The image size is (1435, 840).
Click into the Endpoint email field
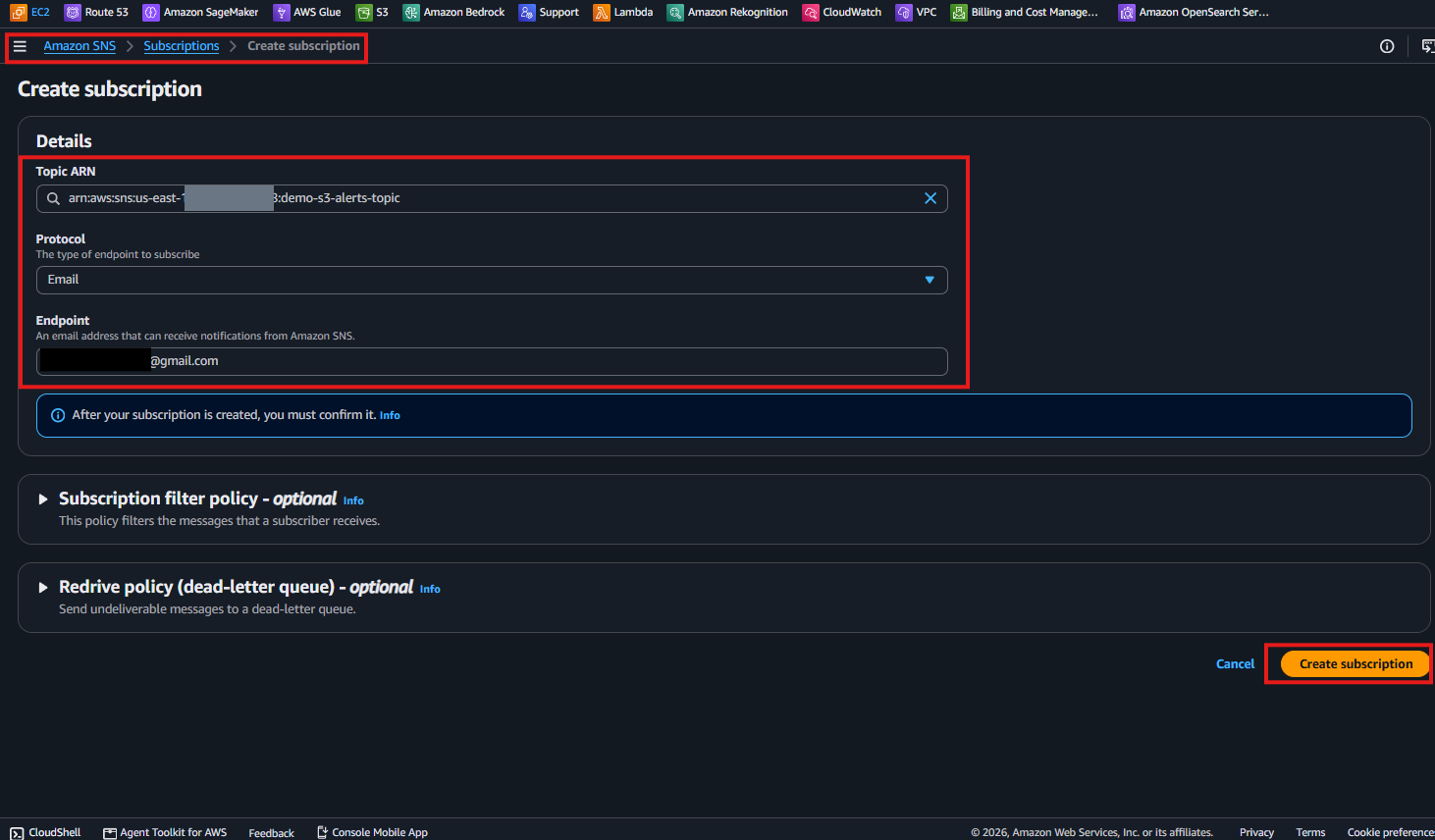492,361
